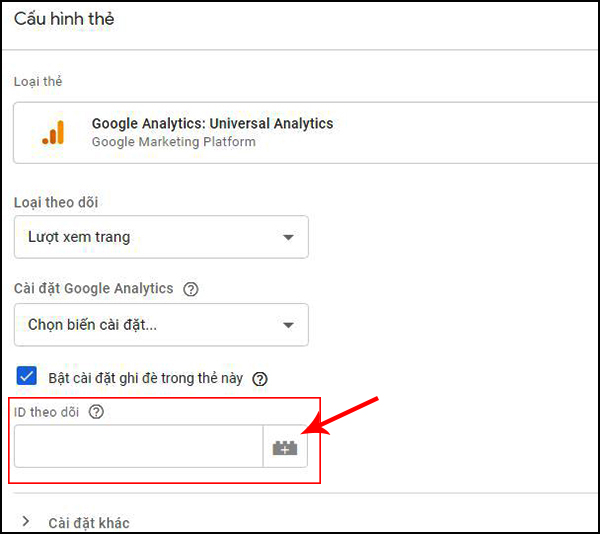The width and height of the screenshot is (600, 534).
Task: Click the Google Marketing Platform subtitle
Action: point(174,142)
